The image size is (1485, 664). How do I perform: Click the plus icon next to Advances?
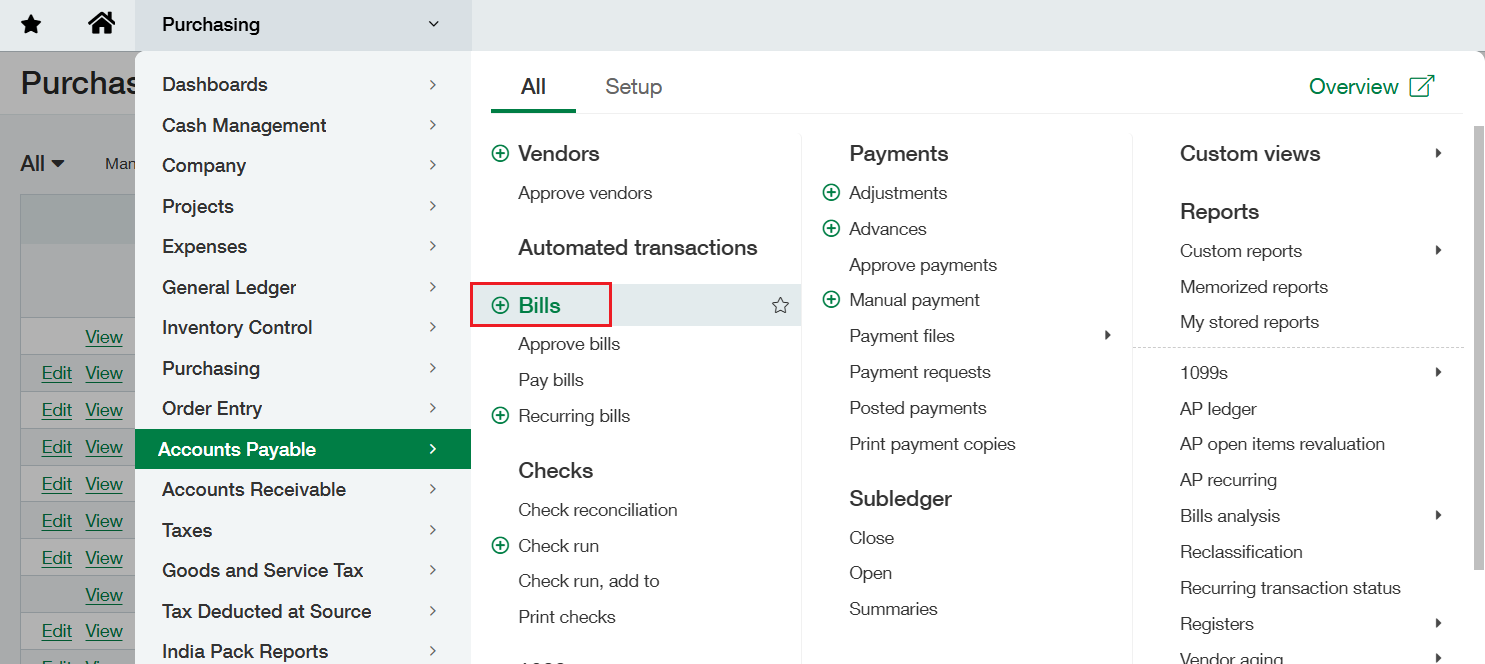pos(831,228)
